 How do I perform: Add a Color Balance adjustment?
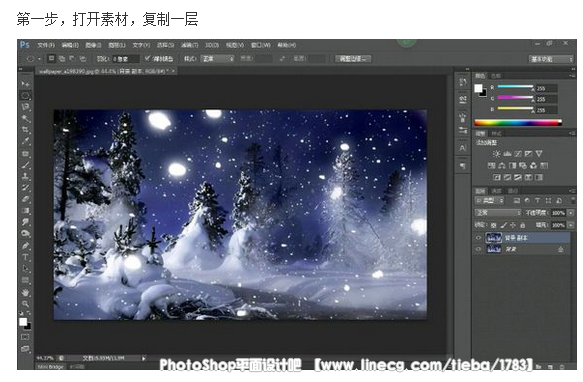pyautogui.click(x=502, y=166)
